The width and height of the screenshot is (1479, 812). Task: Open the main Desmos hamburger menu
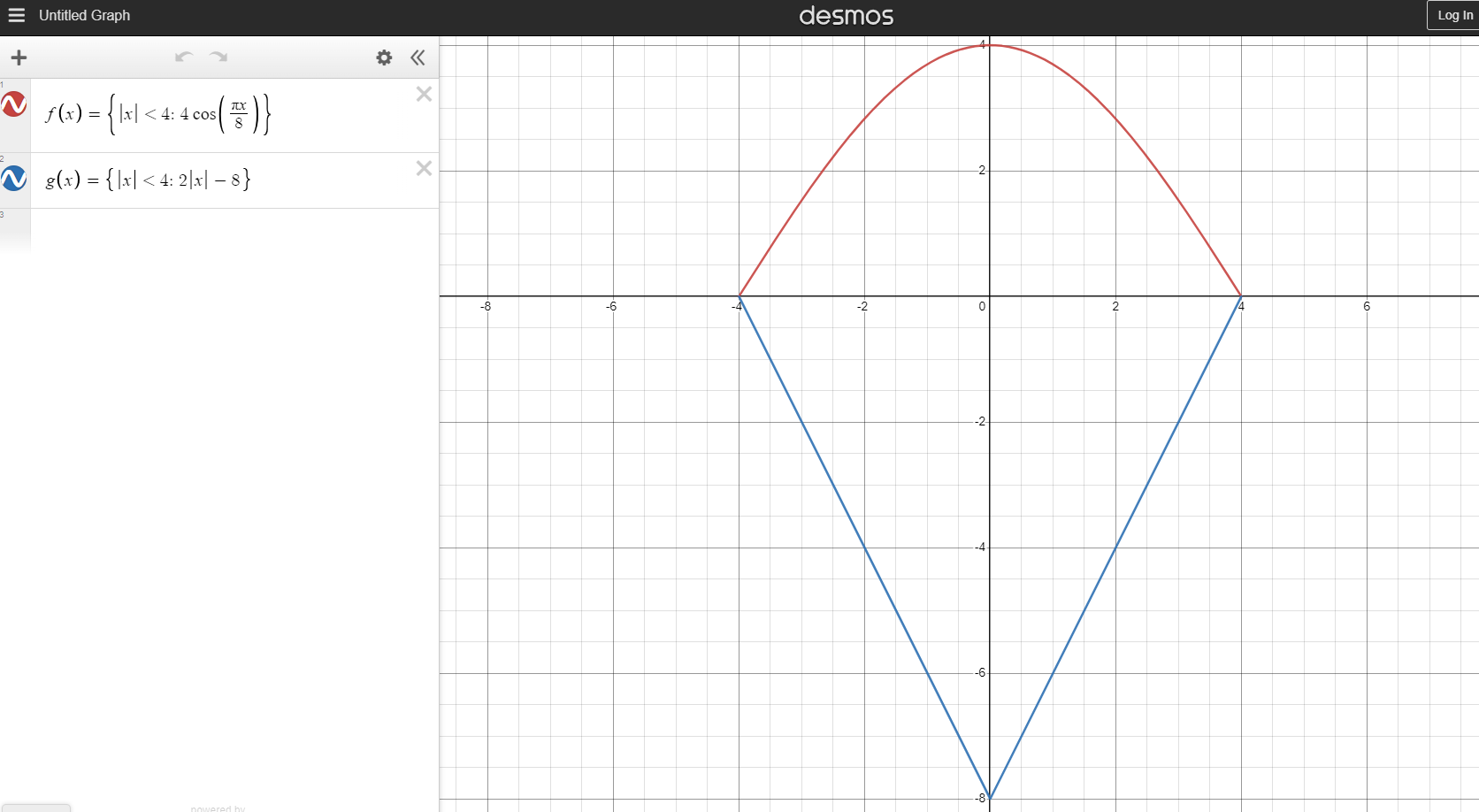(16, 15)
